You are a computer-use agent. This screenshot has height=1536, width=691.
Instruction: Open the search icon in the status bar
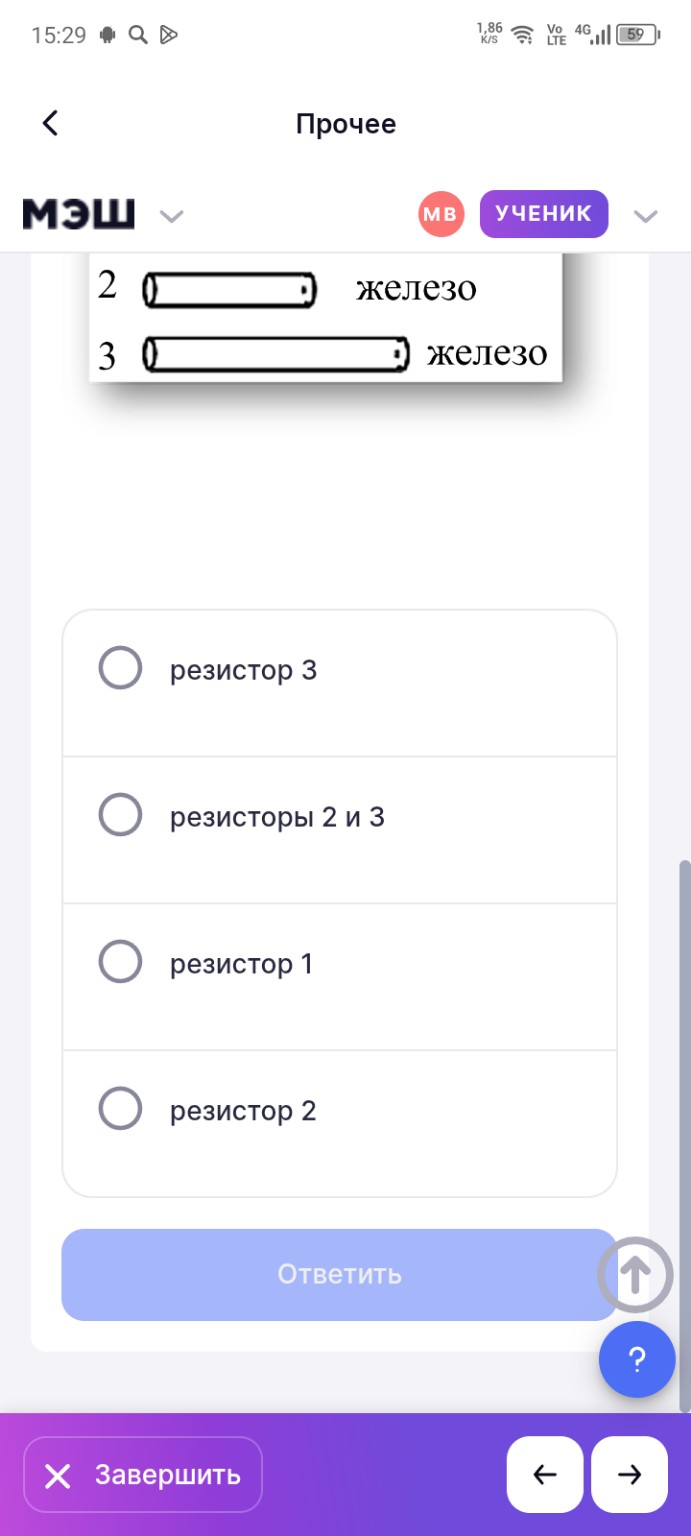point(138,34)
